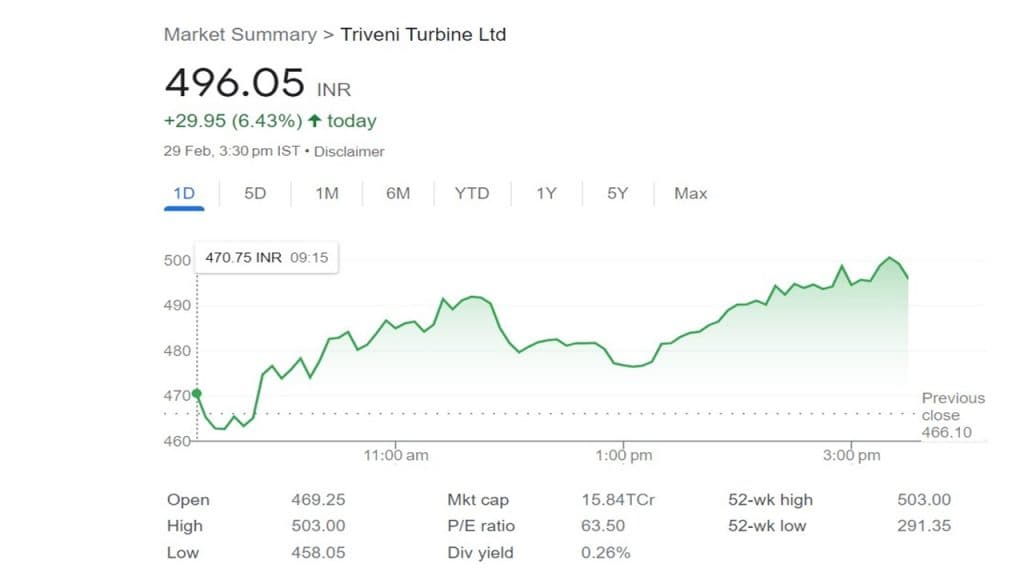Image resolution: width=1024 pixels, height=576 pixels.
Task: Open the 1M time range tab
Action: click(327, 193)
